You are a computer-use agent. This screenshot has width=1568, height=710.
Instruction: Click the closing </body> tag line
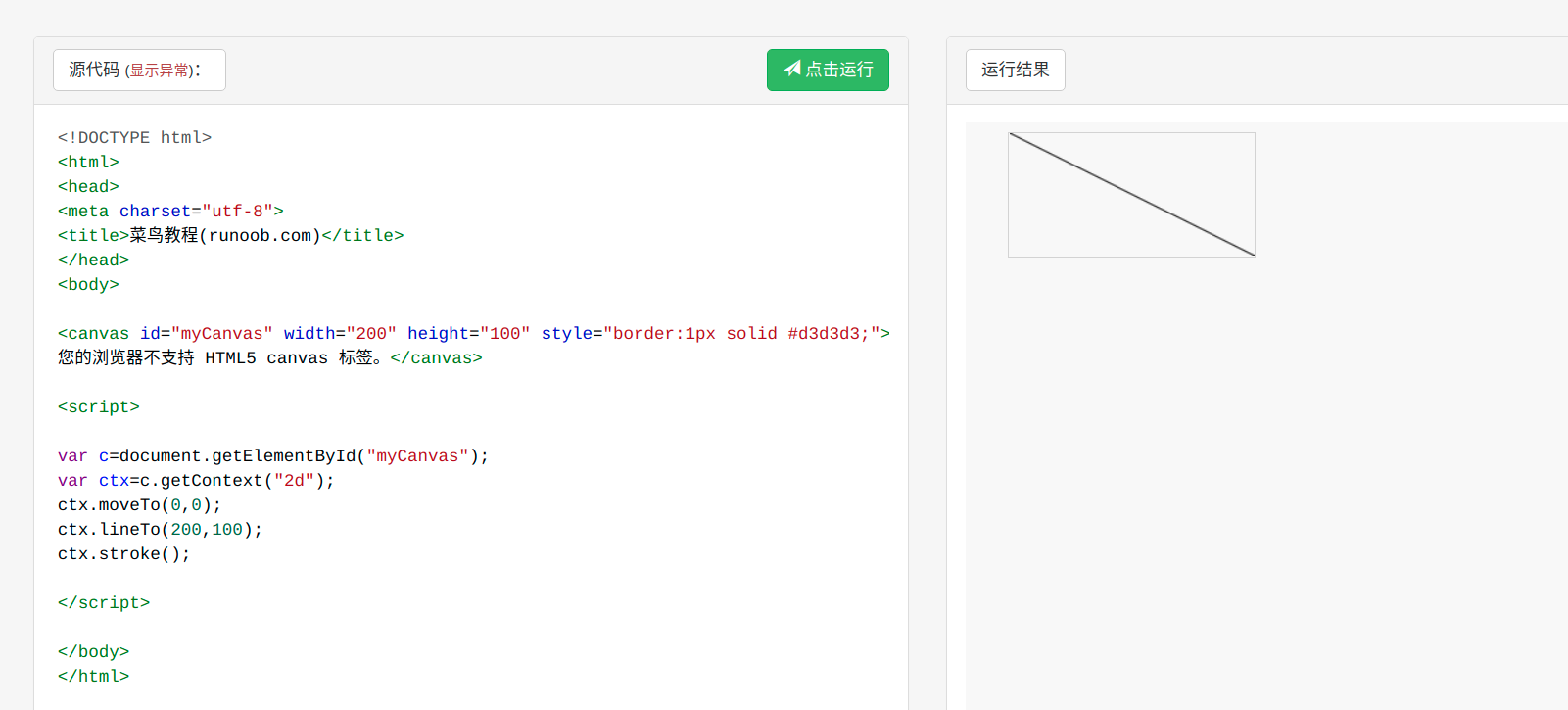point(93,652)
